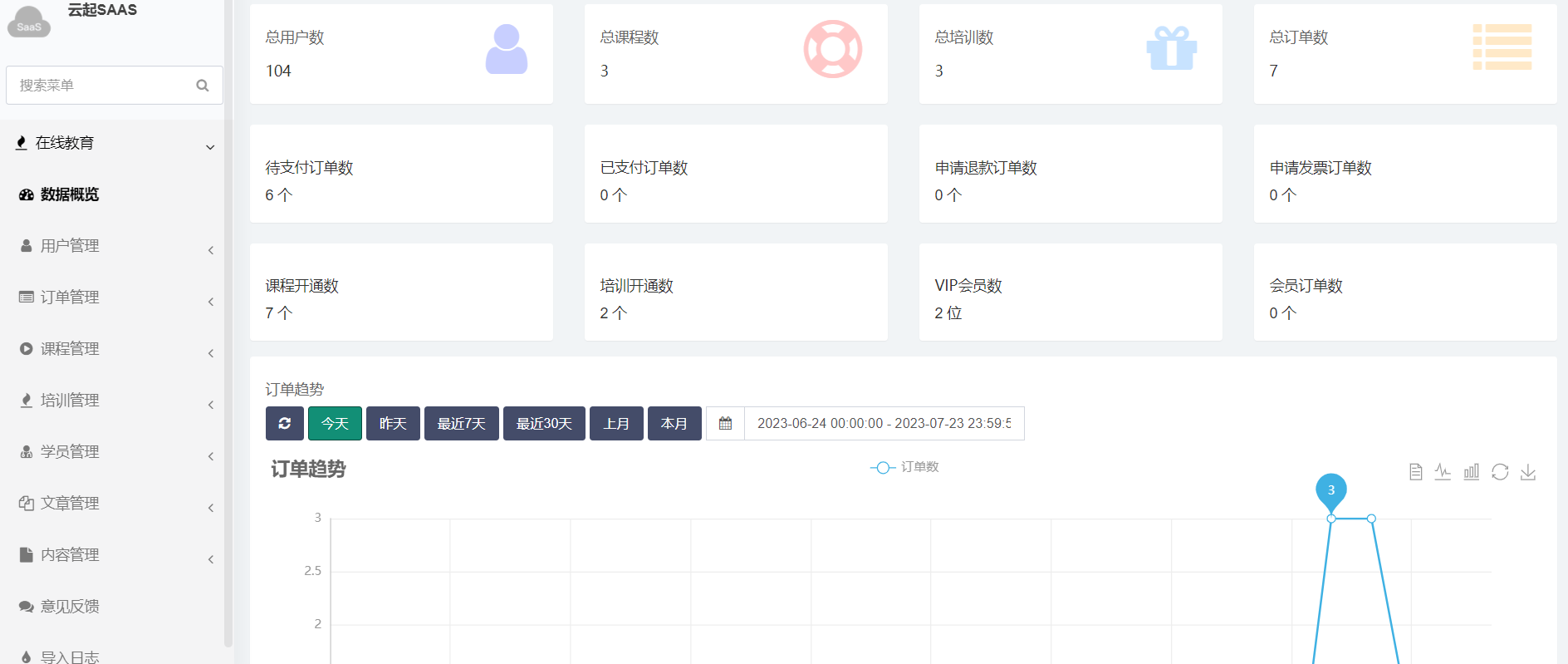Toggle the 订单数 legend series
Screen dimensions: 1568x664
pyautogui.click(x=904, y=467)
